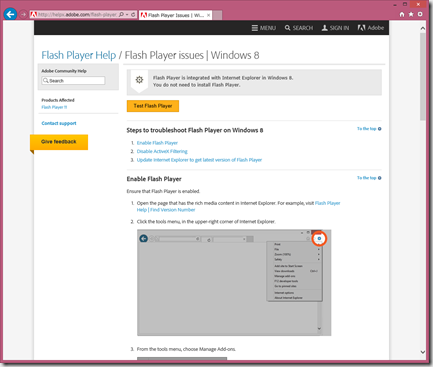Screen dimensions: 433x367
Task: Open the Flash Player Help breadcrumb link
Action: click(79, 55)
